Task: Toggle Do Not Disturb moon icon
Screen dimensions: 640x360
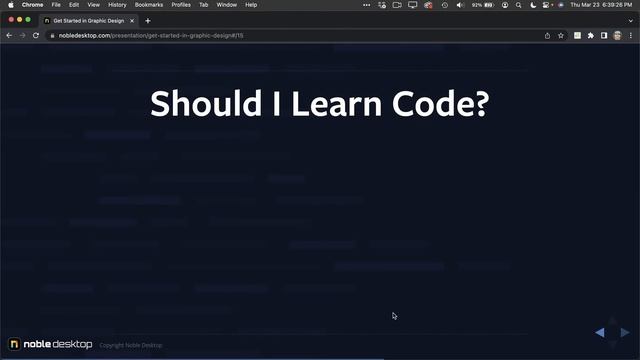Action: point(533,5)
